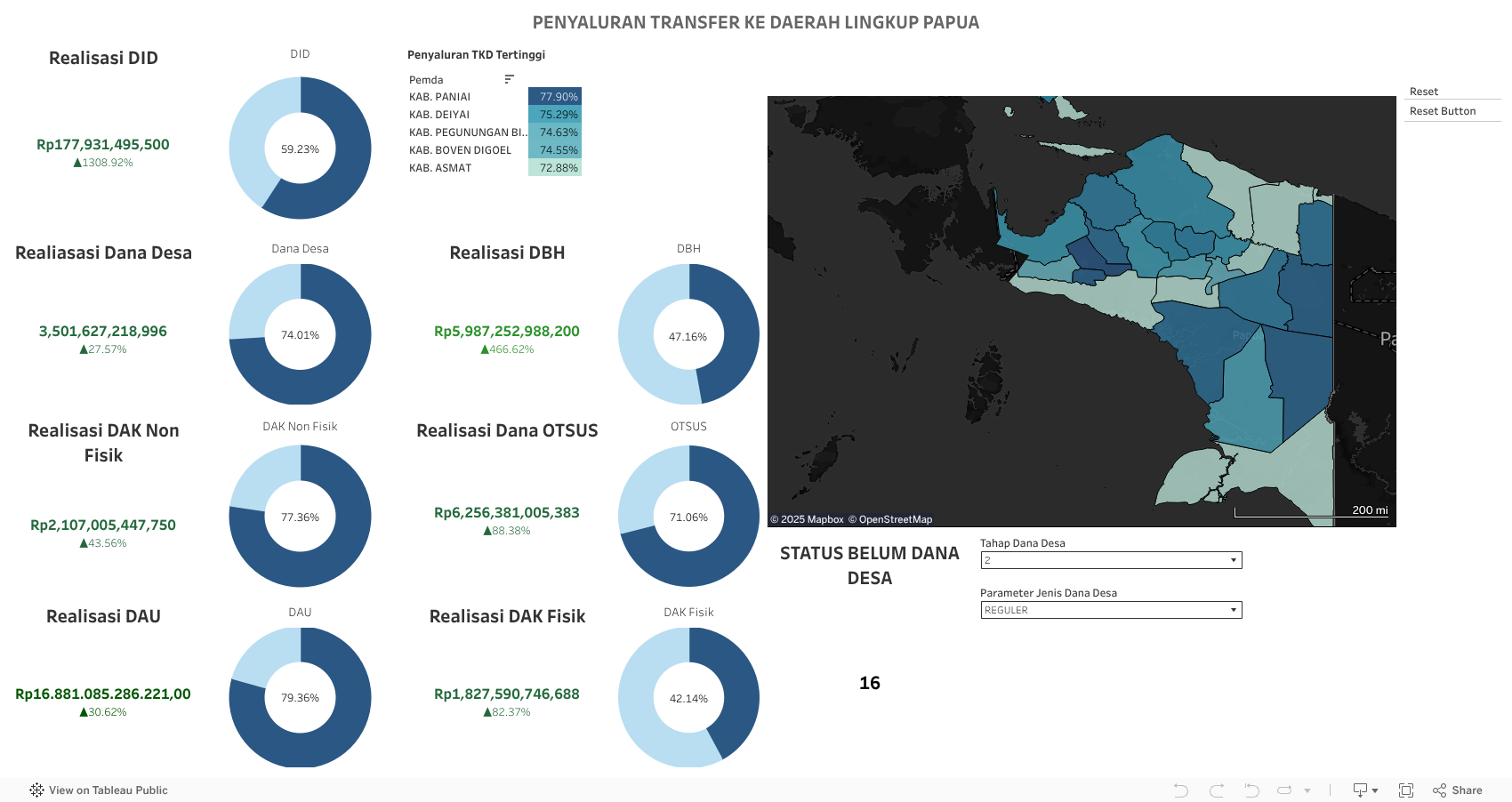Click the Reset Button
This screenshot has width=1512, height=802.
point(1443,111)
